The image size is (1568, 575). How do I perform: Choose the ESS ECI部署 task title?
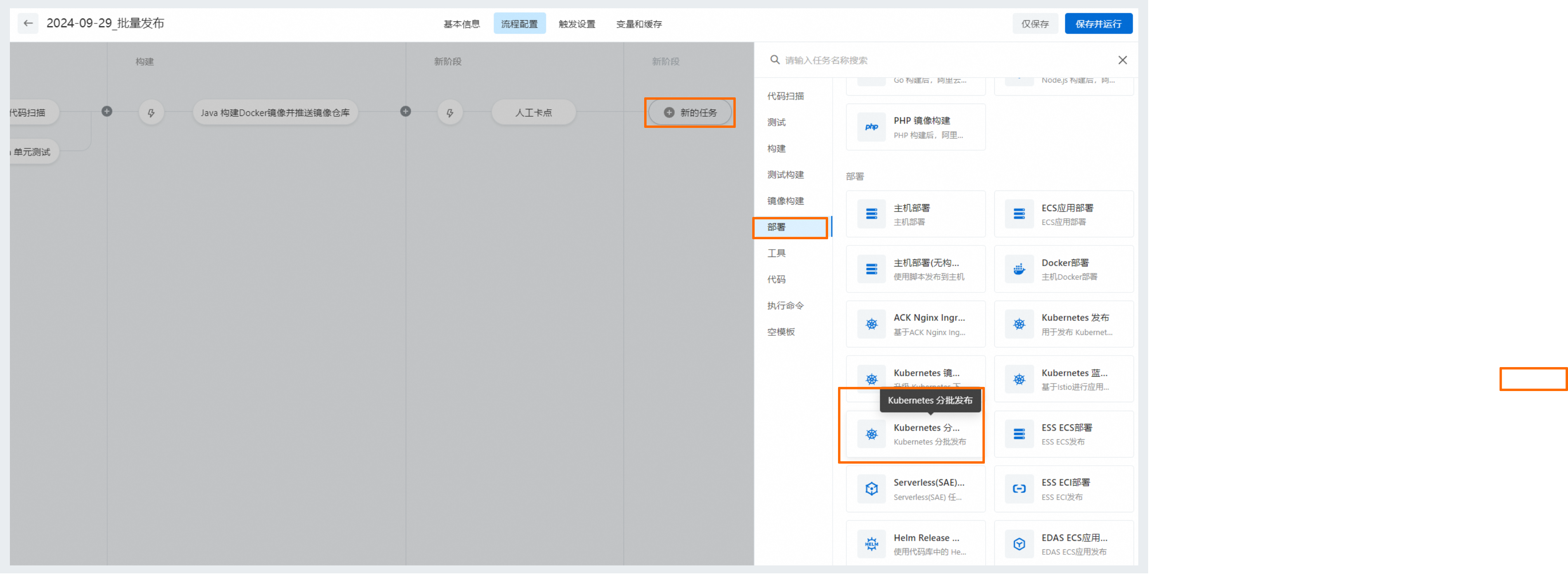coord(1065,483)
